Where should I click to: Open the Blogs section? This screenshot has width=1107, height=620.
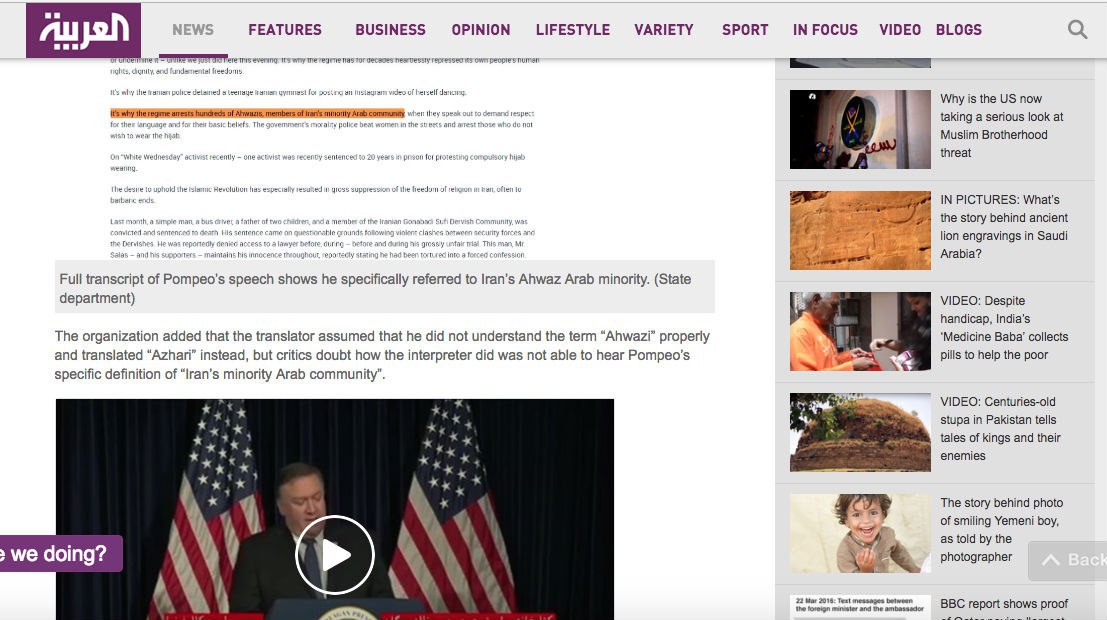point(958,30)
